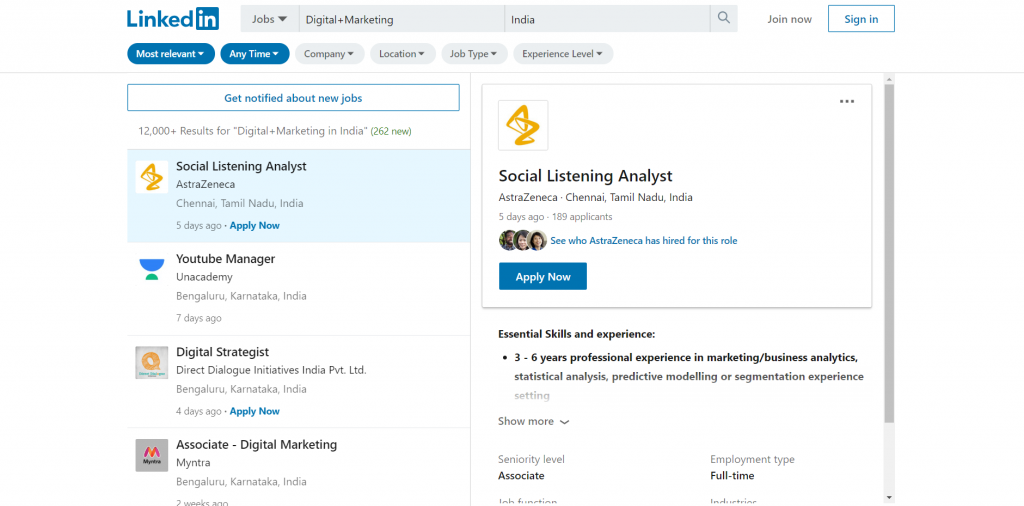Click the hired employees profile avatars

click(x=523, y=240)
